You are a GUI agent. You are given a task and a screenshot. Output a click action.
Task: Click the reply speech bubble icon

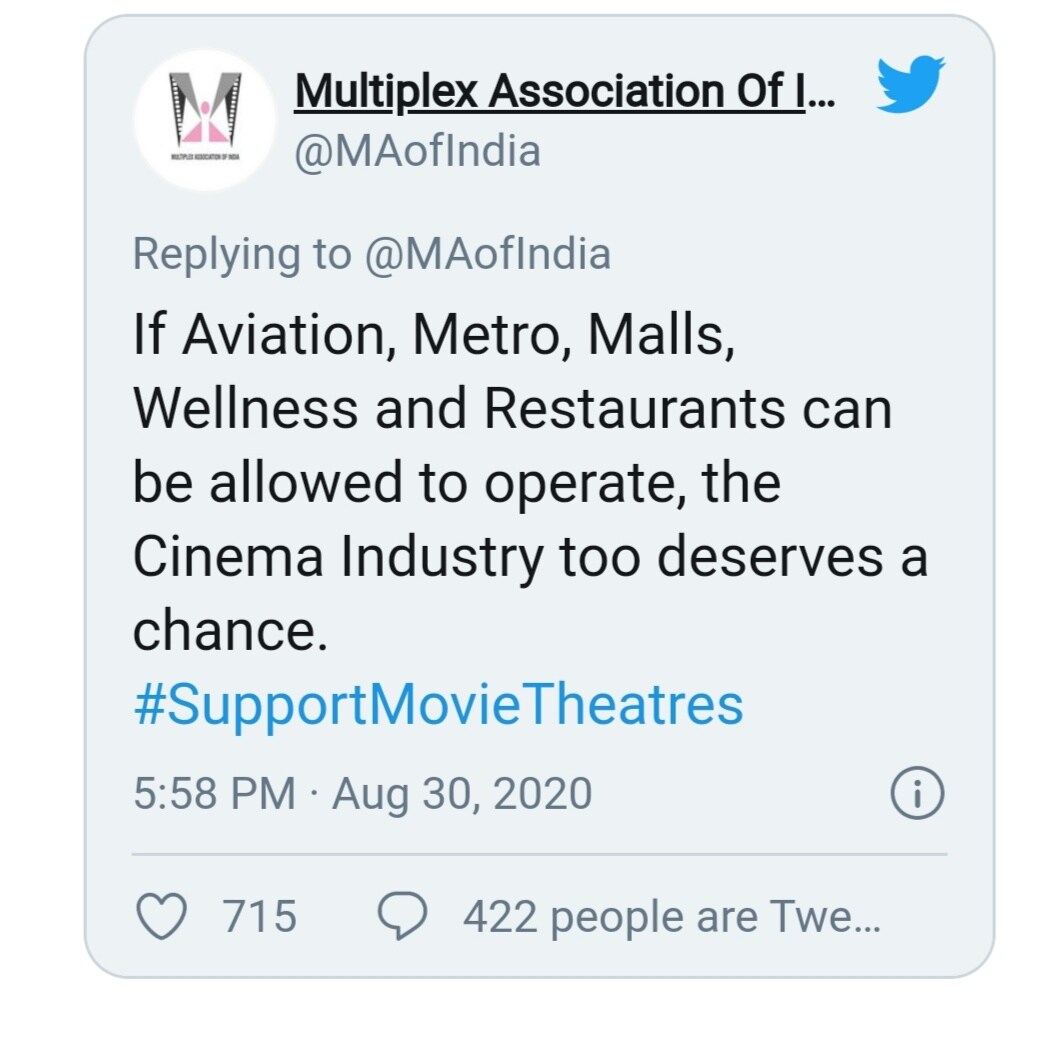pyautogui.click(x=403, y=916)
